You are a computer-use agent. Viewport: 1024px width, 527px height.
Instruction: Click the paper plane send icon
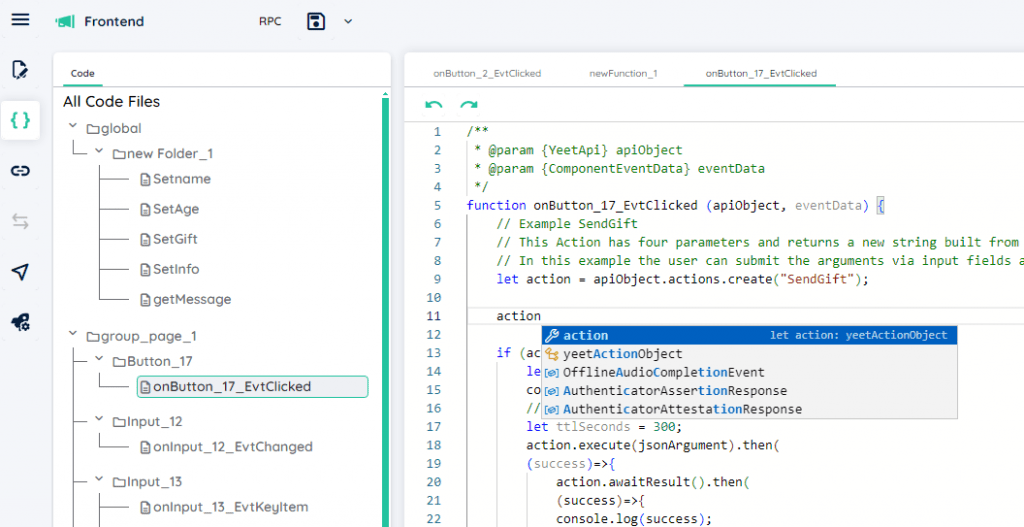coord(20,272)
